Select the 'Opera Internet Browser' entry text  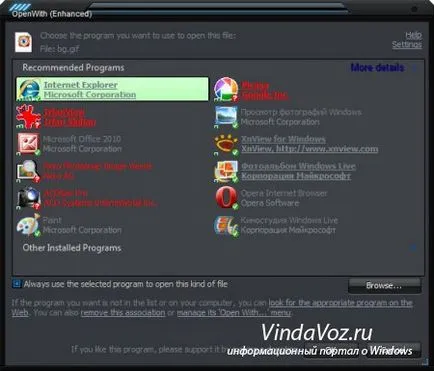point(284,193)
